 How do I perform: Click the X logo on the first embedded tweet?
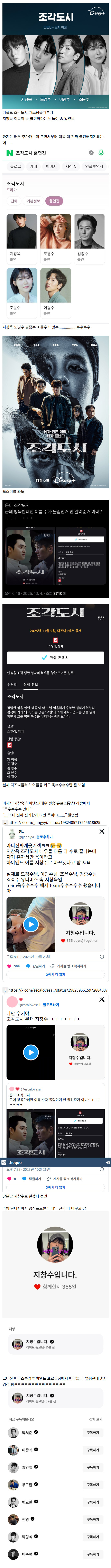click(x=101, y=832)
